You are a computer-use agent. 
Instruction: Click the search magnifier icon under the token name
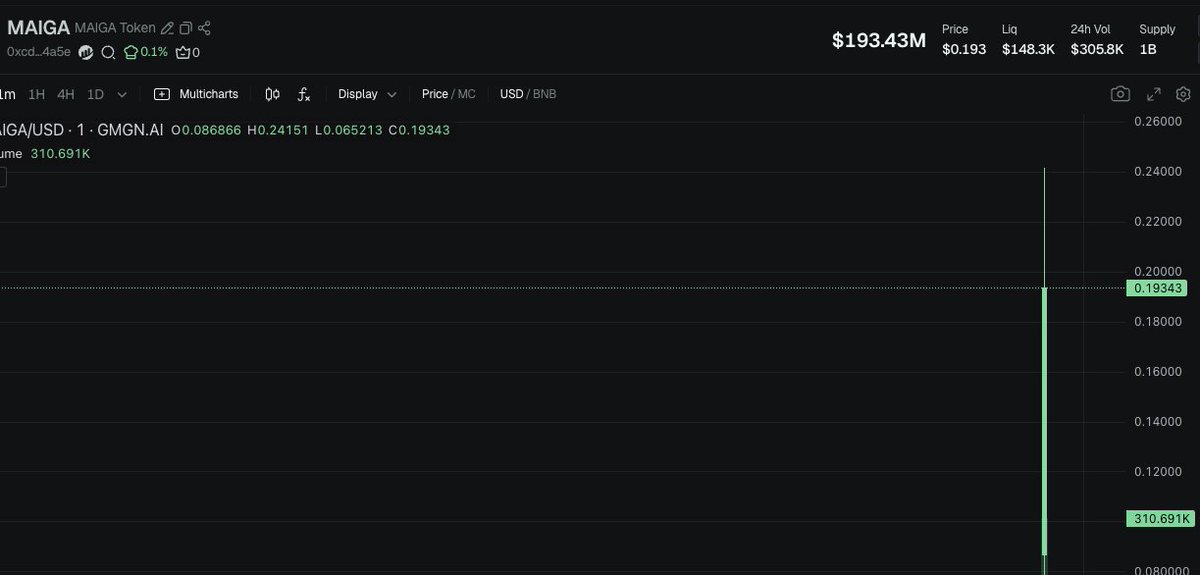tap(108, 52)
